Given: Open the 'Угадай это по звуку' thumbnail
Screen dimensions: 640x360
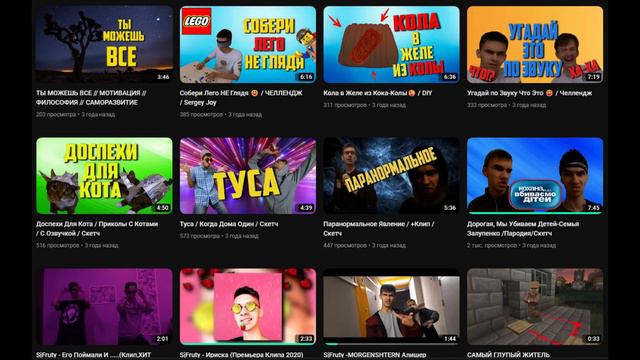Looking at the screenshot, I should point(535,44).
